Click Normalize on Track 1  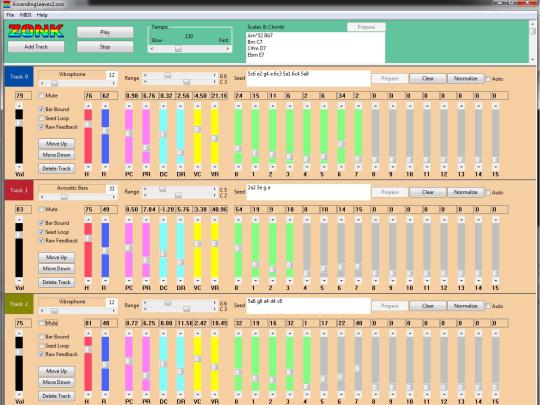[x=465, y=192]
